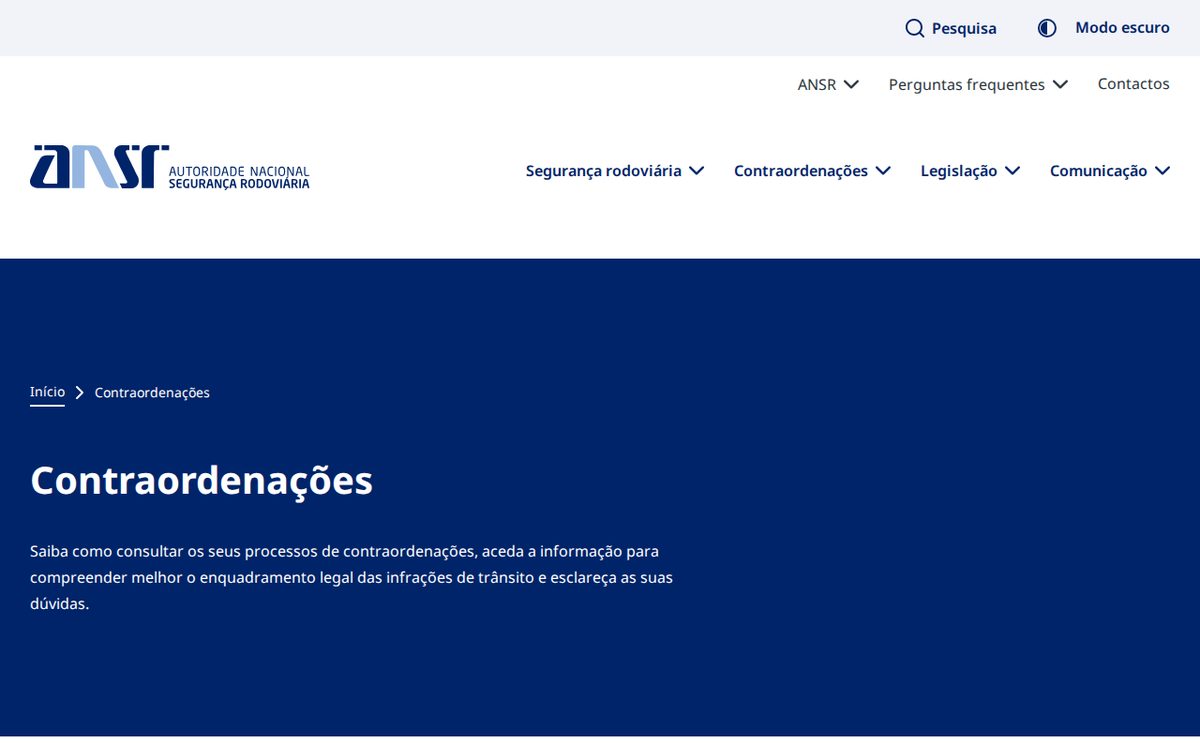The height and width of the screenshot is (743, 1200).
Task: Toggle Modo escuro dark mode
Action: pos(1104,28)
